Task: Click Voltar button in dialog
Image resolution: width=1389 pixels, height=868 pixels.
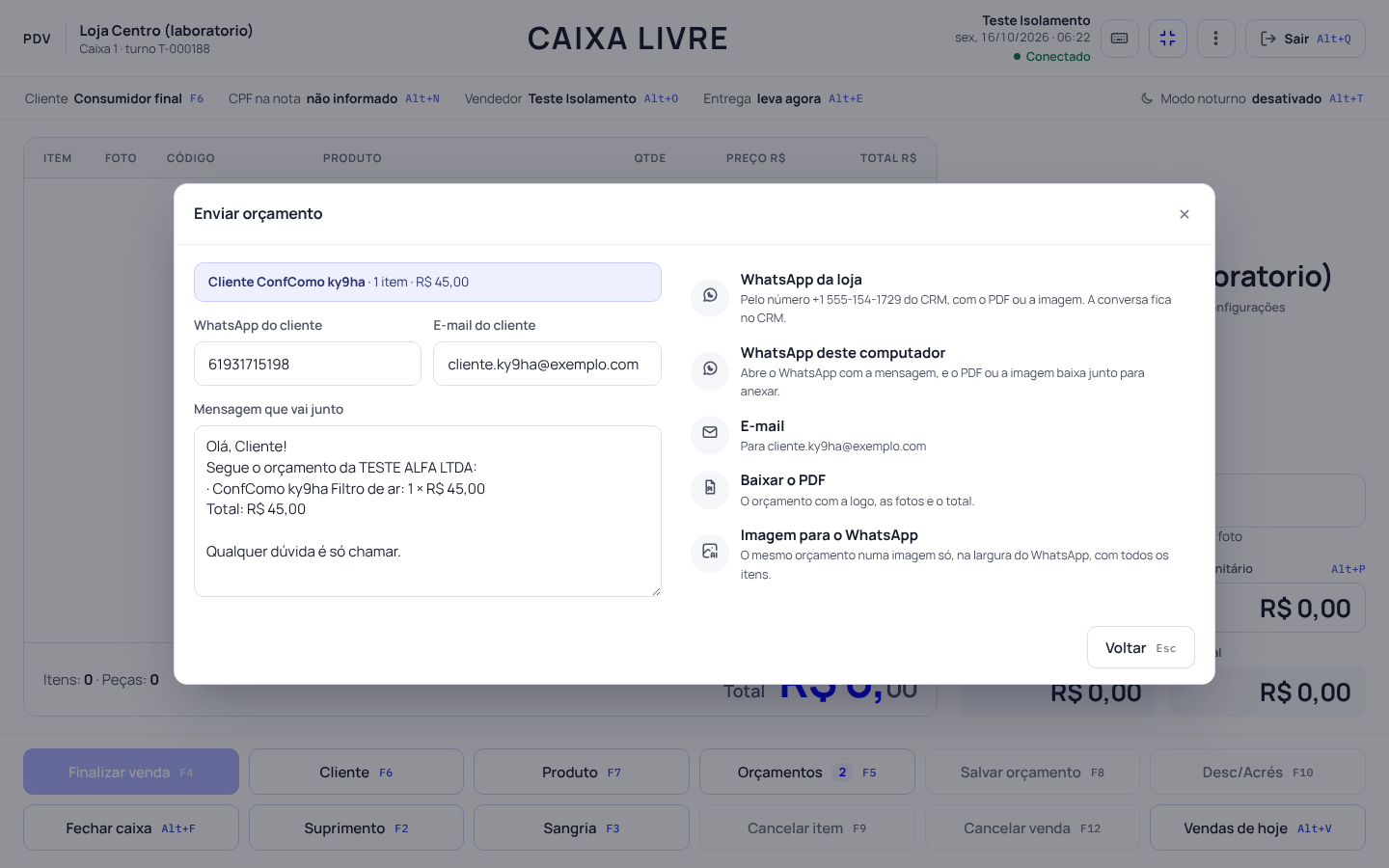Action: (1141, 647)
